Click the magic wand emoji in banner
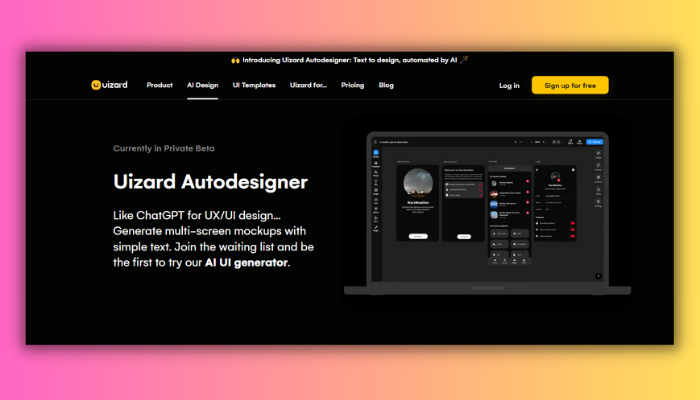 coord(464,59)
